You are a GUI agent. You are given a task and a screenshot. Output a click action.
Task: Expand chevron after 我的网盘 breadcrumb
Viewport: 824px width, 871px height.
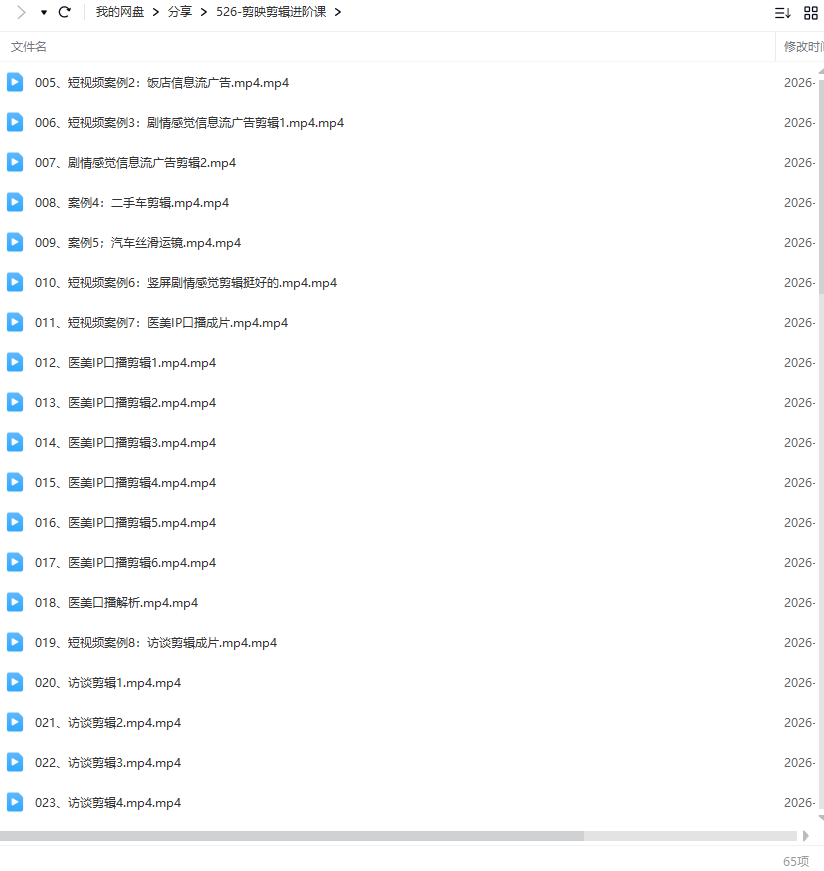tap(155, 12)
